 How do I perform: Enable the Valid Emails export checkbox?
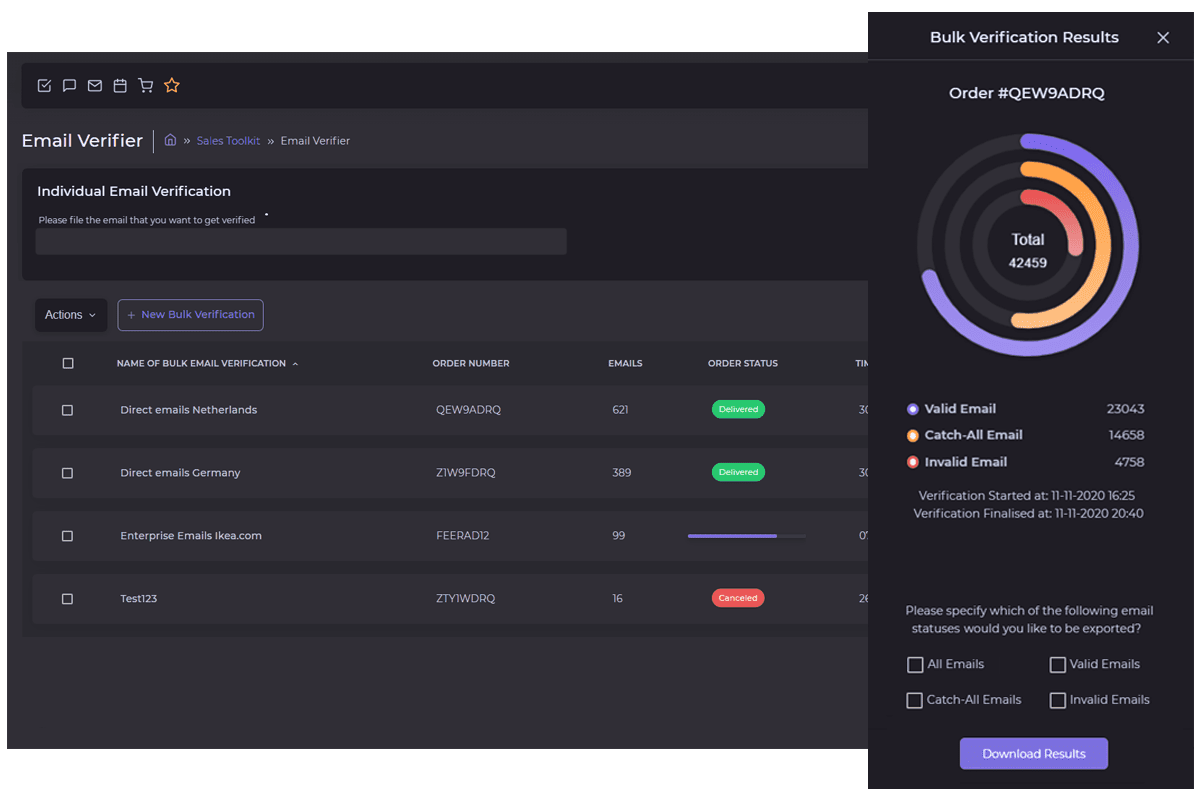[1057, 665]
